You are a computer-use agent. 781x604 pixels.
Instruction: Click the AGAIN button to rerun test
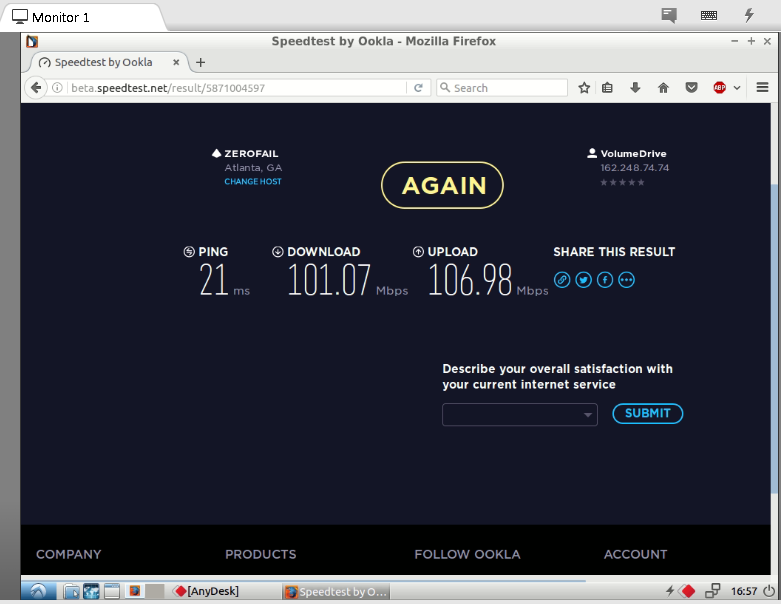click(442, 185)
